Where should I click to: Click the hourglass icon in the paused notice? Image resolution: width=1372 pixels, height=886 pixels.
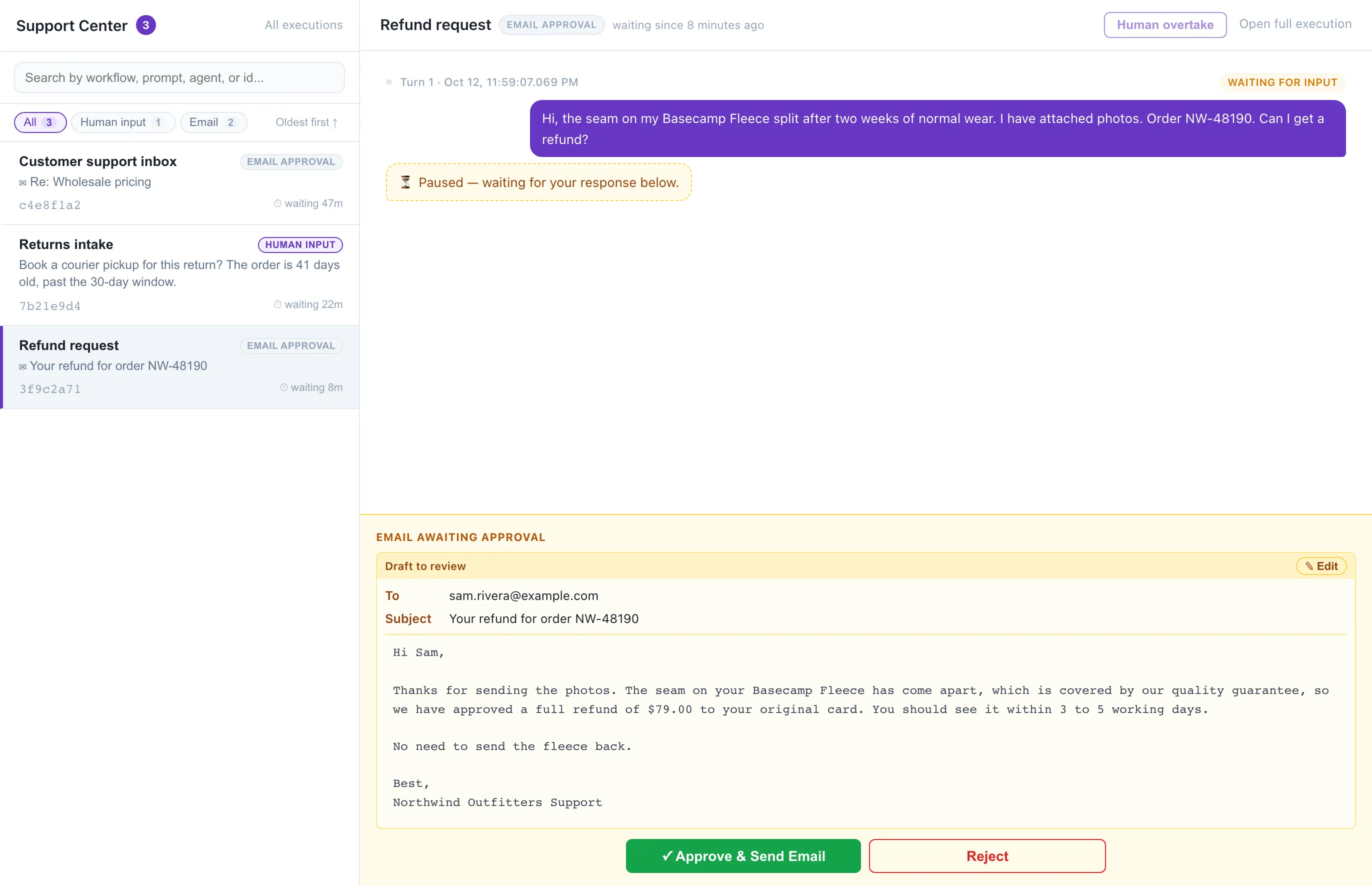point(405,183)
